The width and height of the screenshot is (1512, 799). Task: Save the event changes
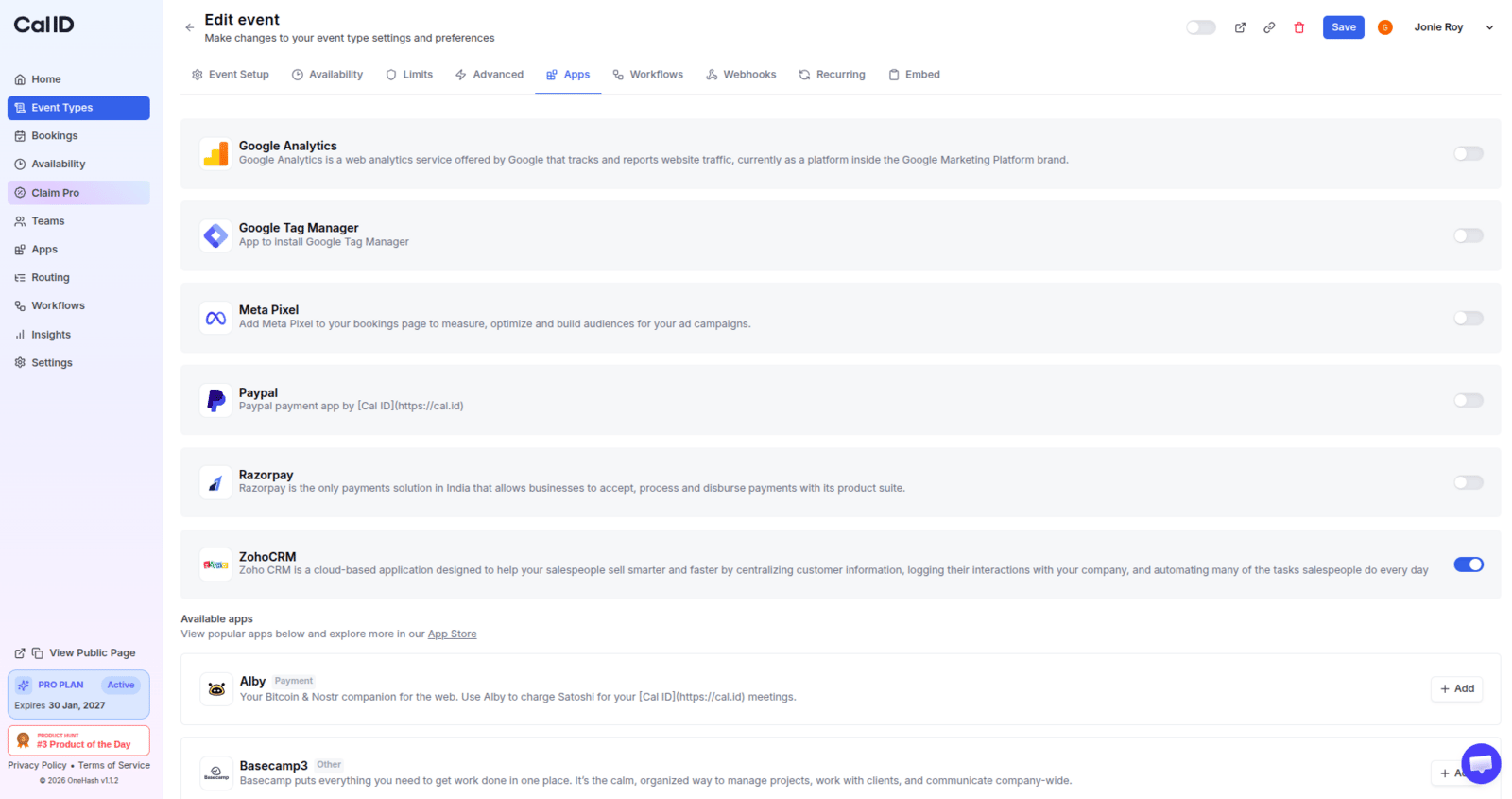1343,27
